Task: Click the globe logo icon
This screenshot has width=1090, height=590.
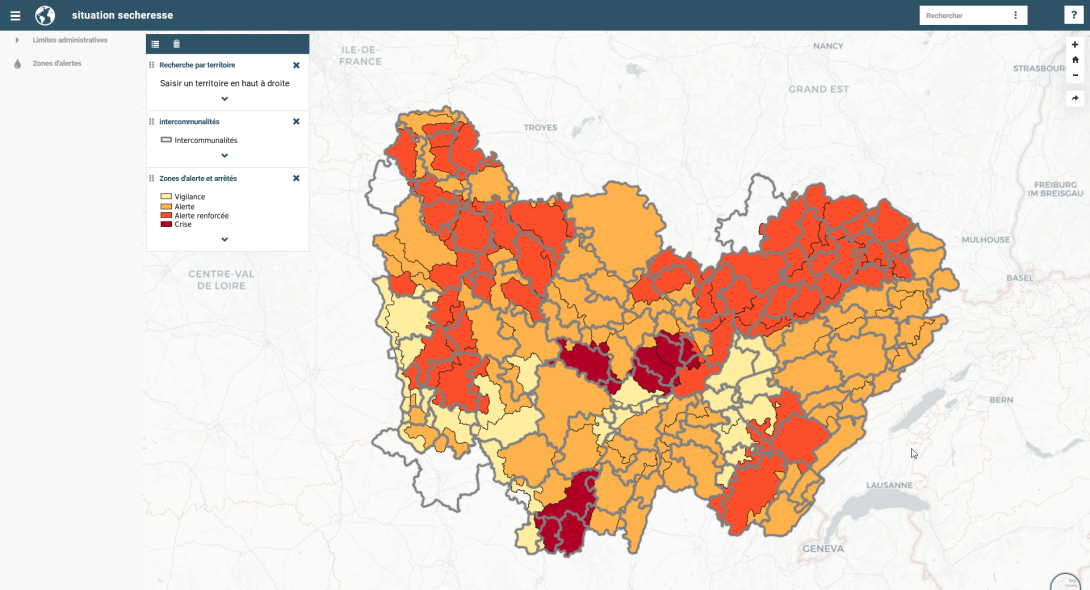Action: (45, 16)
